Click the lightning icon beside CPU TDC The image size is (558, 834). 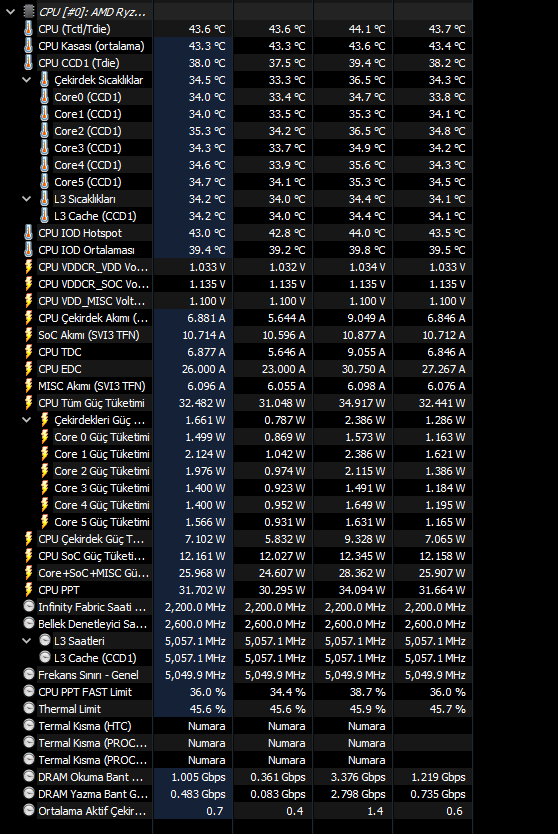(28, 352)
